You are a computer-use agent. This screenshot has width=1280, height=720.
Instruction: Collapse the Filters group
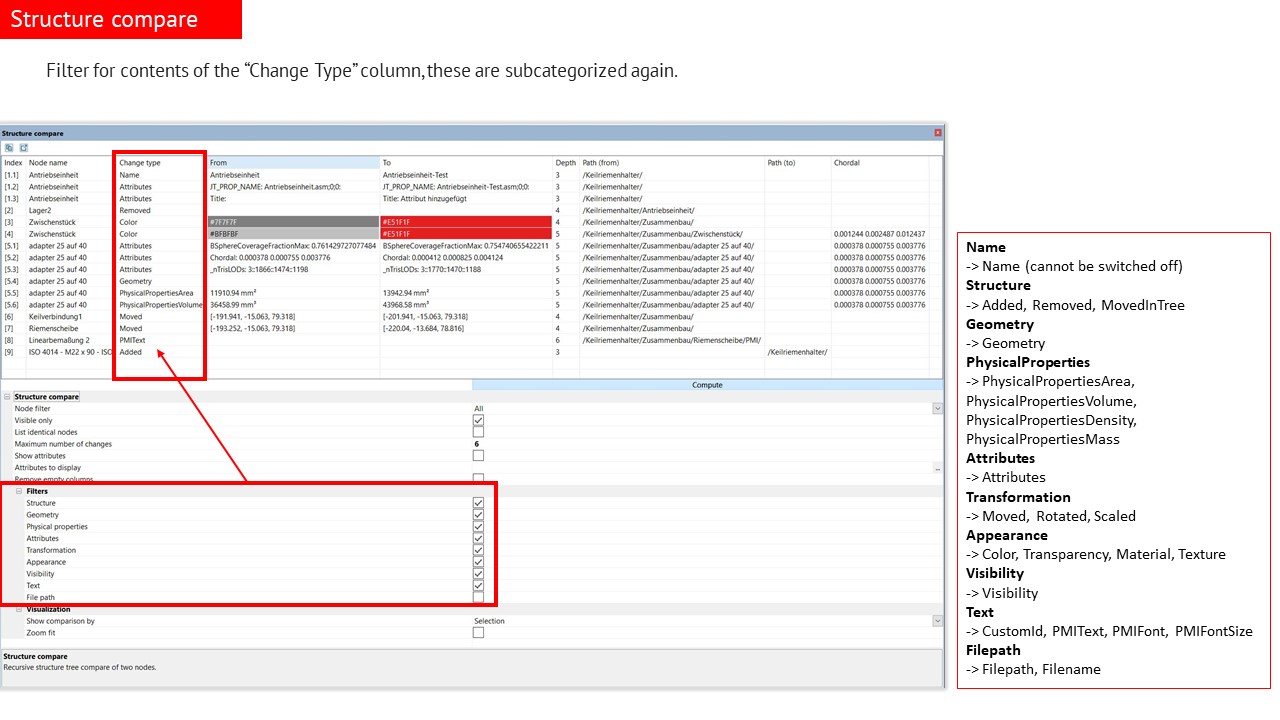pyautogui.click(x=19, y=491)
